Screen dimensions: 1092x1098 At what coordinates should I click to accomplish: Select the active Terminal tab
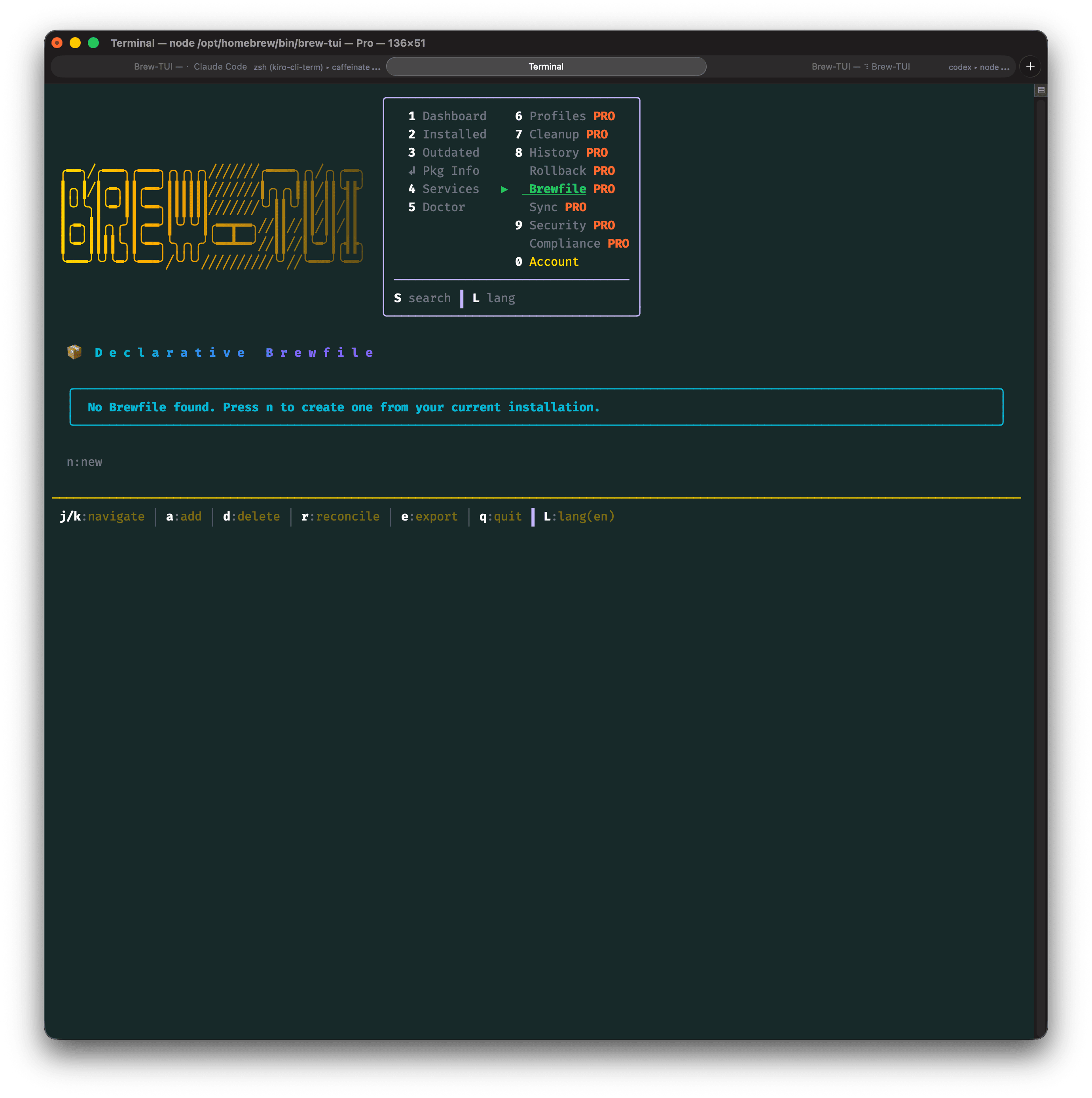[x=546, y=66]
